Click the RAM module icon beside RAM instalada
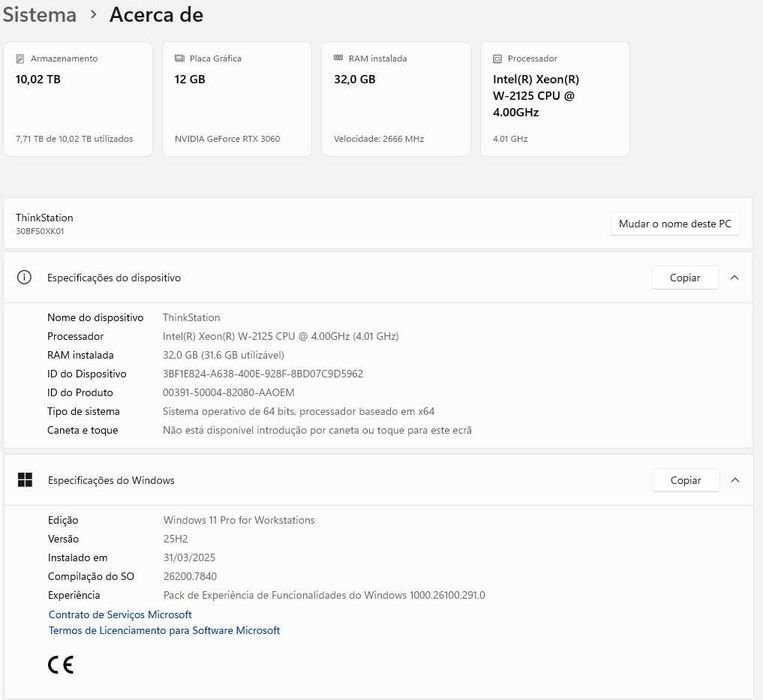Screen dimensions: 763x700 click(338, 58)
